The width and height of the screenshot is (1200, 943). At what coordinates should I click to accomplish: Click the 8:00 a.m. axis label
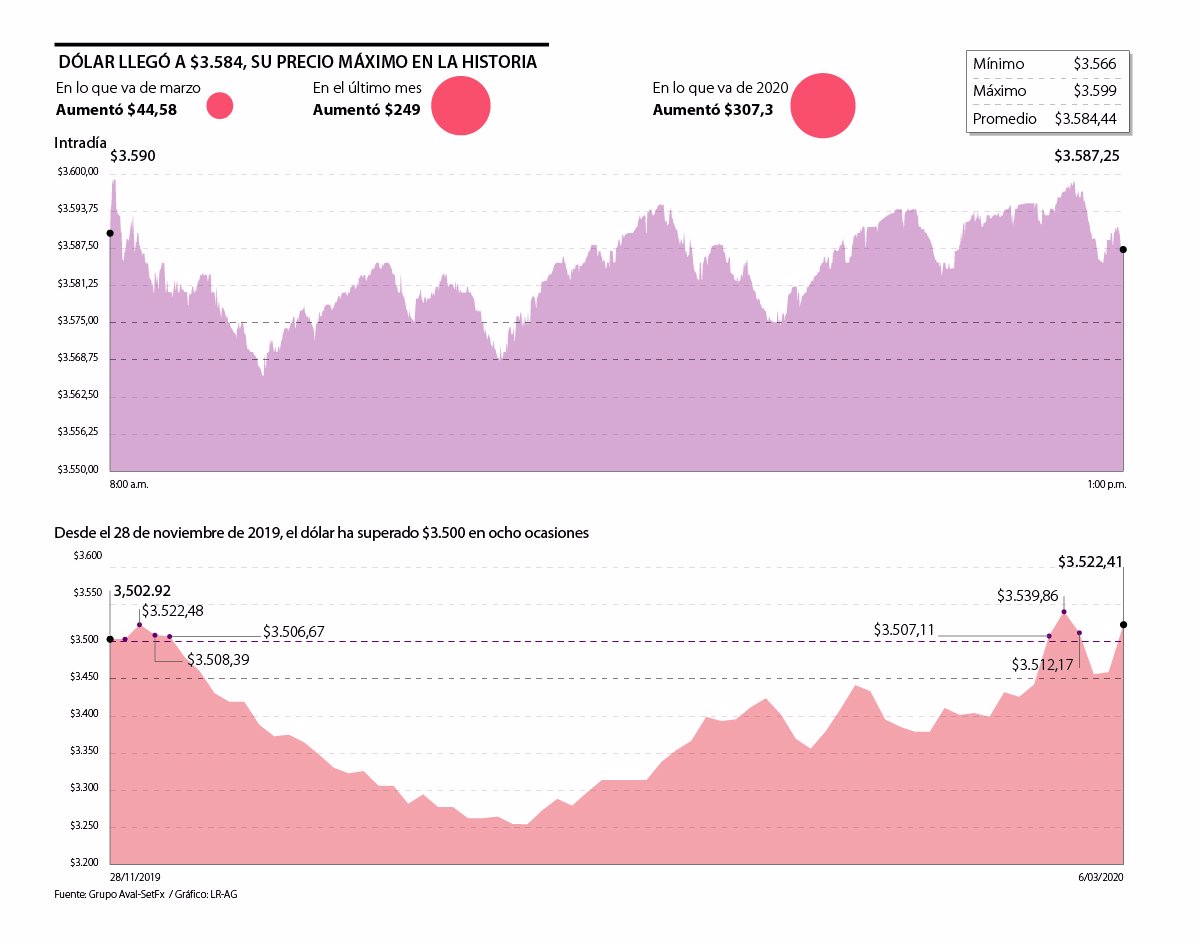pyautogui.click(x=129, y=484)
